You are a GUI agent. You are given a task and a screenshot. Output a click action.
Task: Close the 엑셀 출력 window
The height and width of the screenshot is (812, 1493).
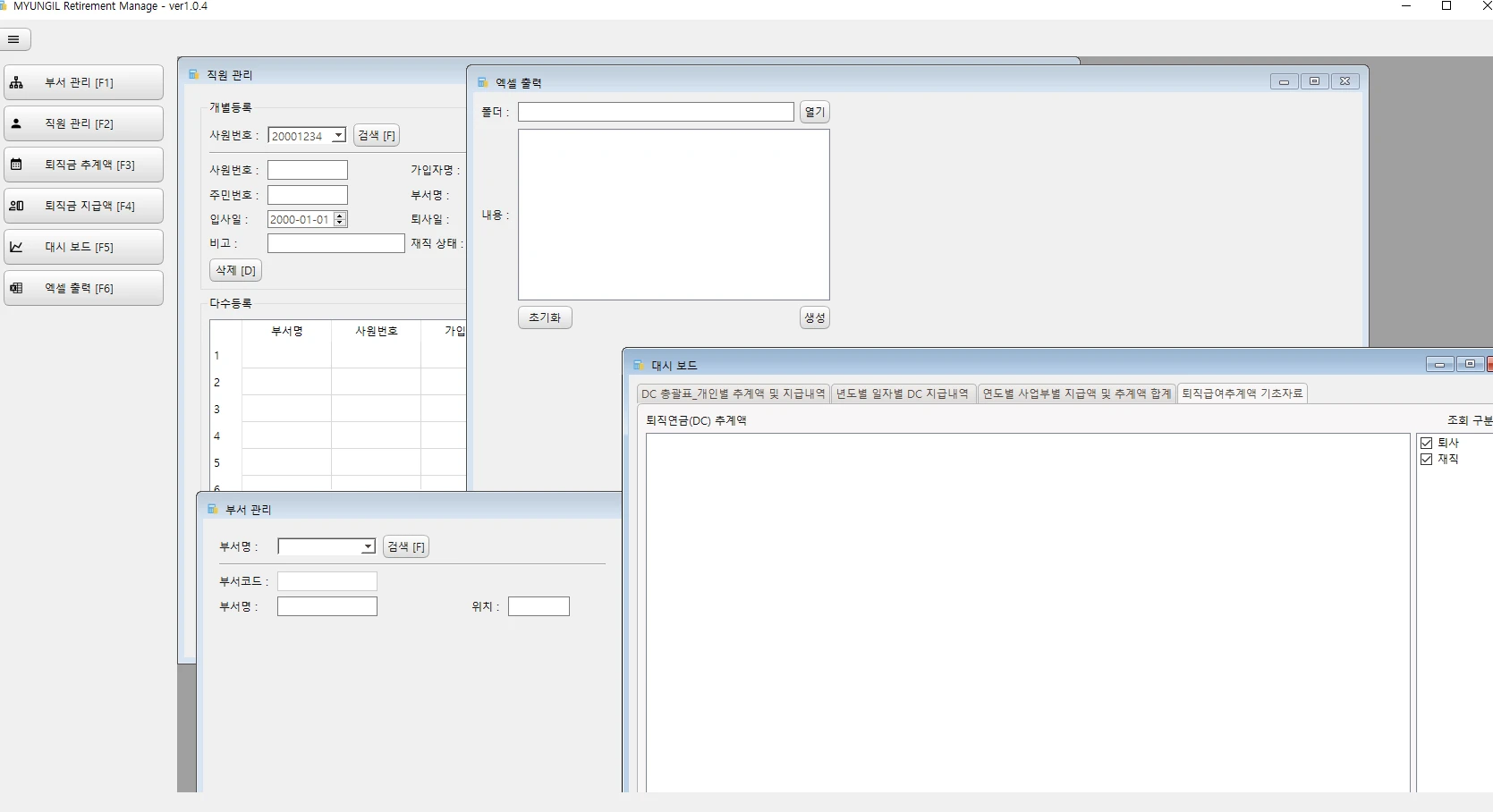click(1345, 81)
